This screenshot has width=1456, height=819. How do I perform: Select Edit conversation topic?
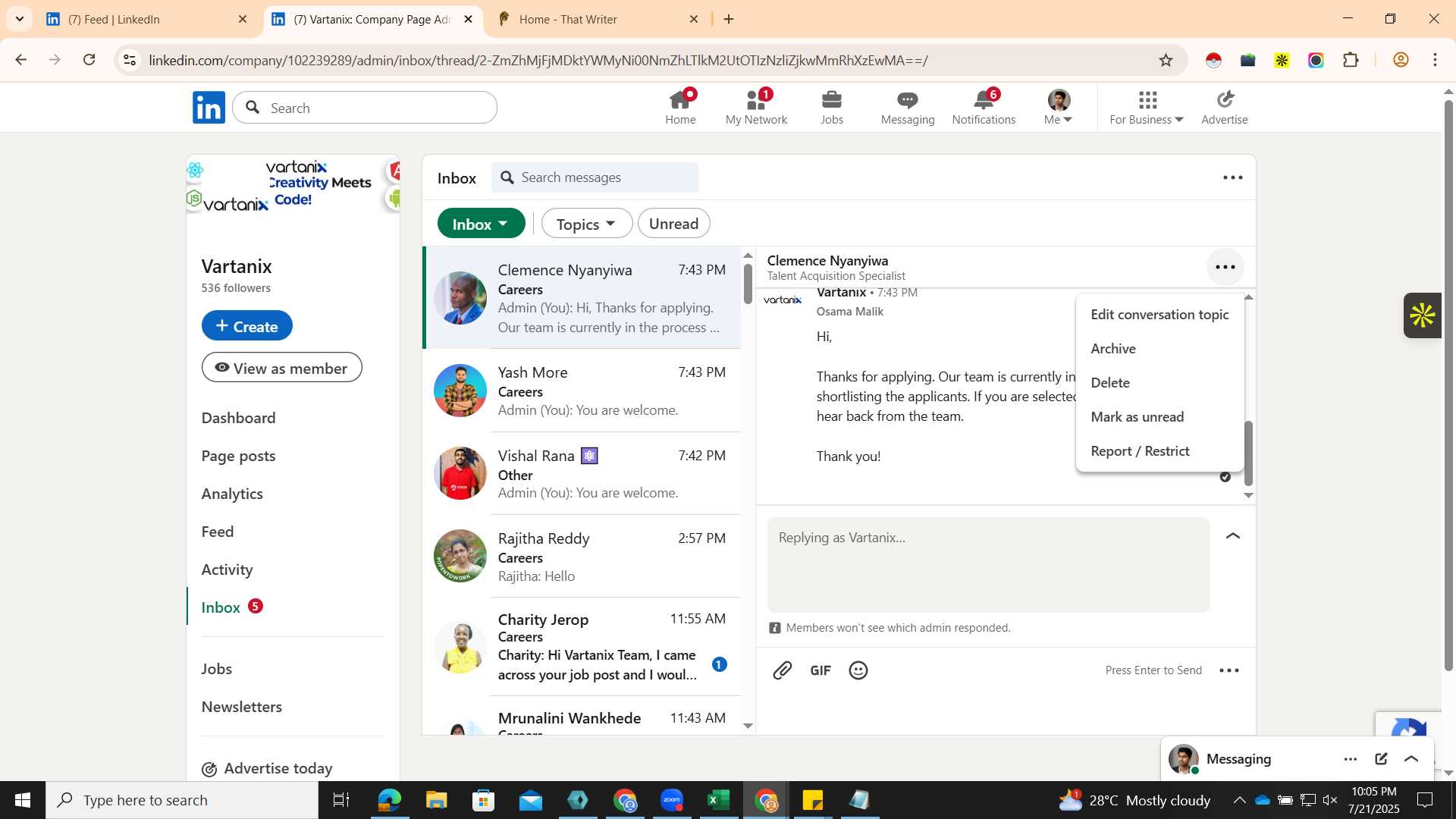pyautogui.click(x=1159, y=315)
